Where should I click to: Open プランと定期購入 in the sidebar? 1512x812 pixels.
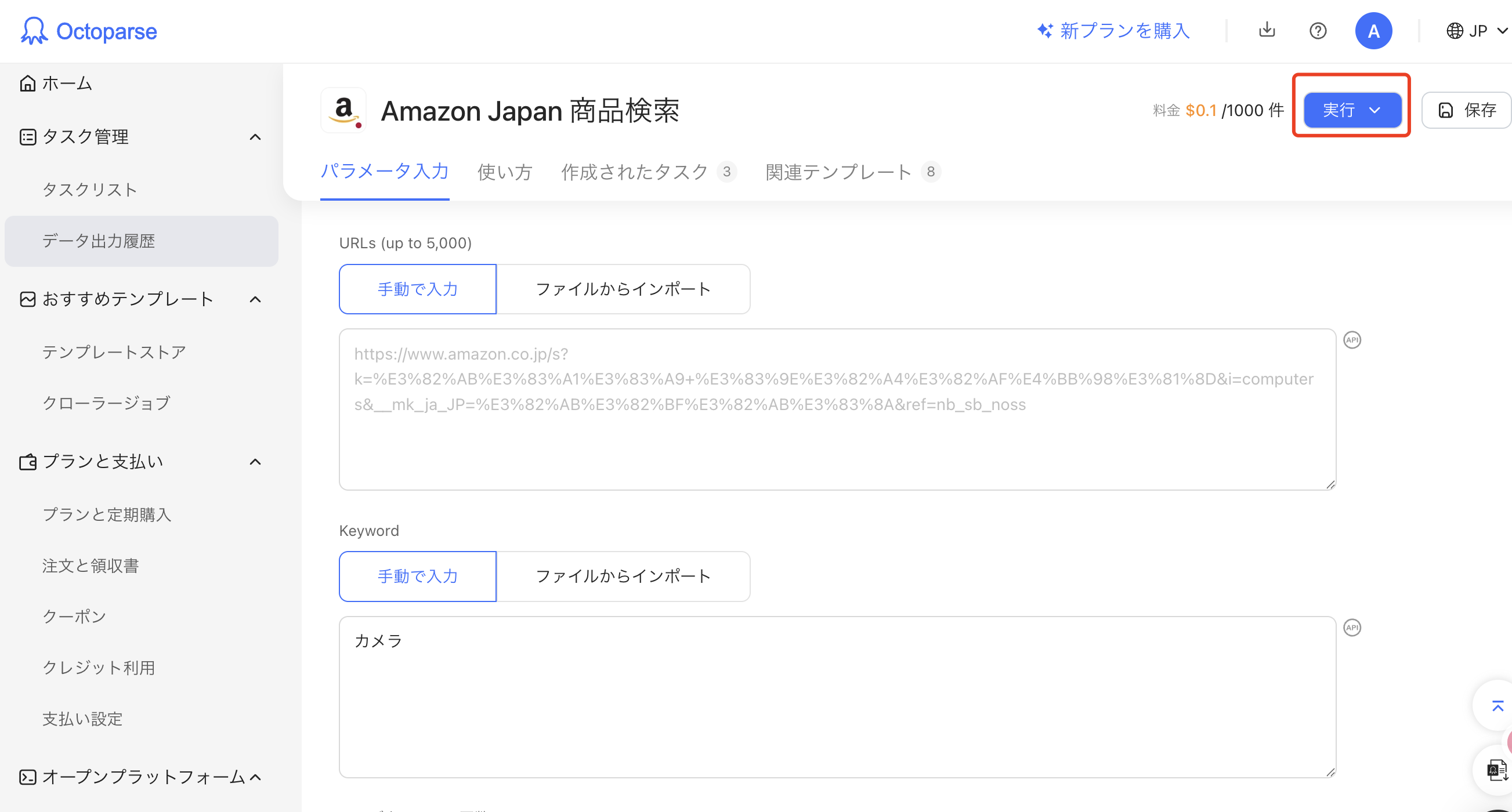tap(106, 514)
